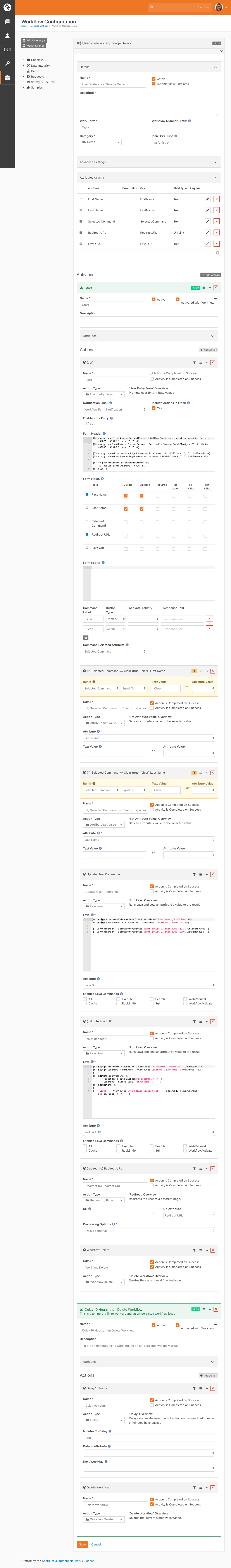
Task: Delete Update User Preference action
Action: (213, 874)
